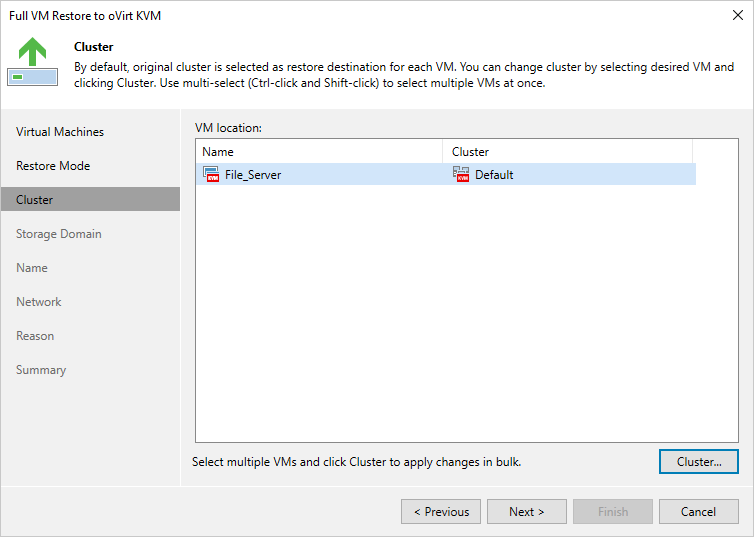The image size is (754, 537).
Task: Open the Cluster selection button
Action: [699, 462]
